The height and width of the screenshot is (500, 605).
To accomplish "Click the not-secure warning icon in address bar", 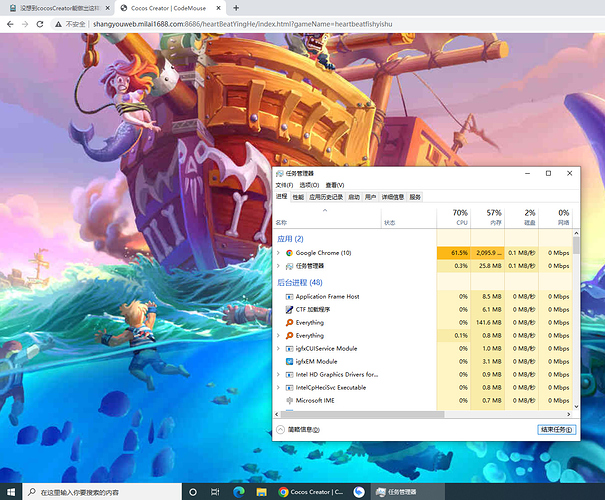I will 58,24.
